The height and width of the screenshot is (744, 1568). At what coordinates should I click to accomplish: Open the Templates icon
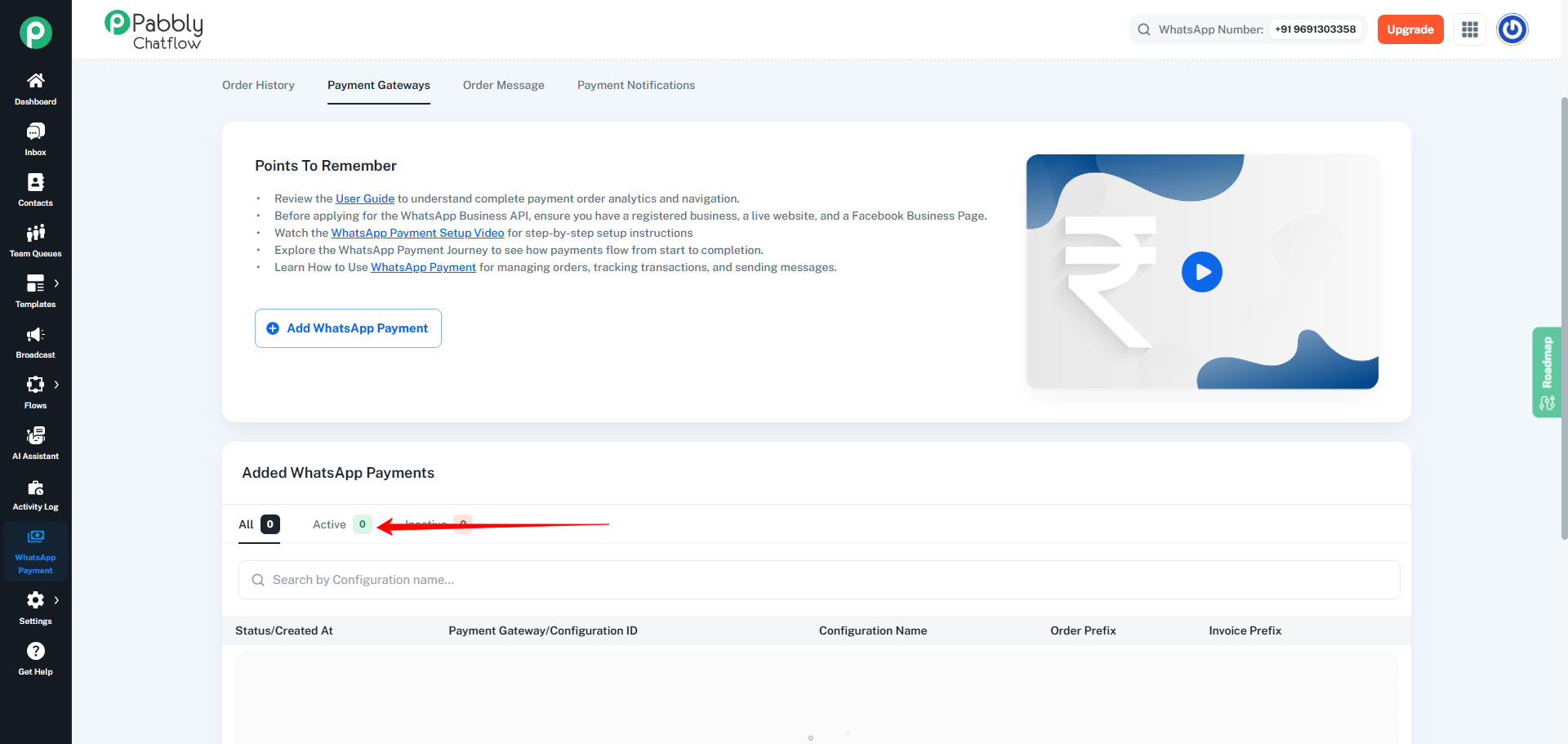(x=36, y=283)
